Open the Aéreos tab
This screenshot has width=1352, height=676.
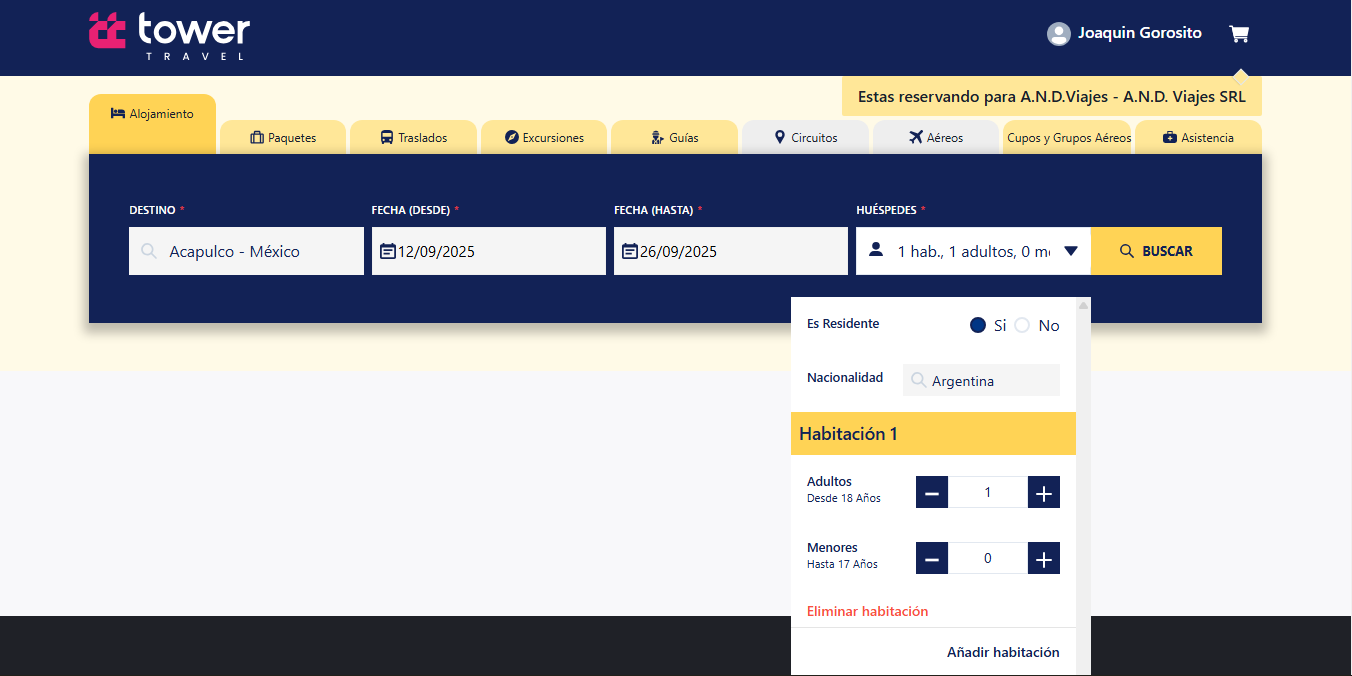pyautogui.click(x=936, y=138)
